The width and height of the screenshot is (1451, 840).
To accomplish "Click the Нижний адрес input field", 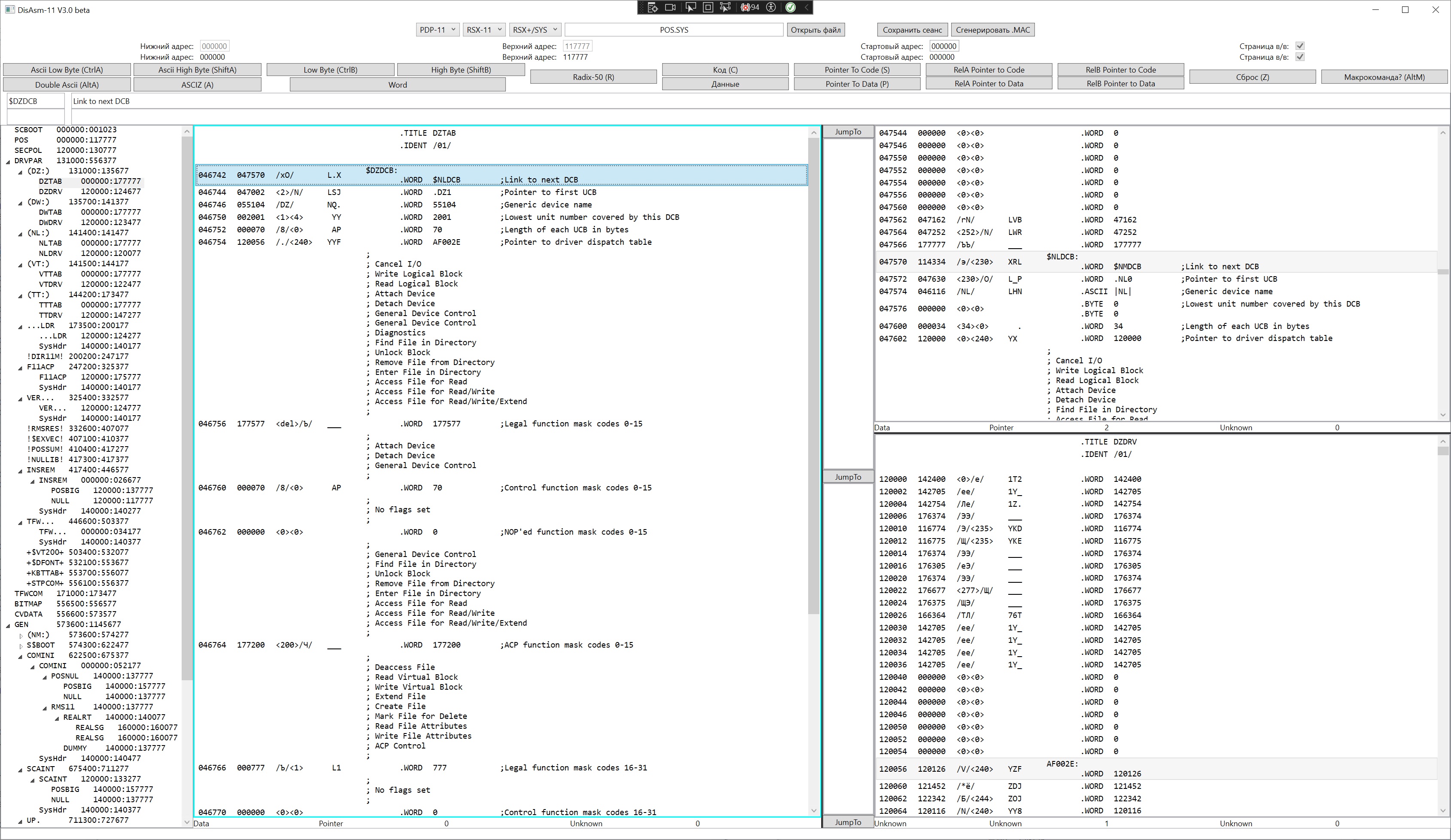I will pos(214,46).
